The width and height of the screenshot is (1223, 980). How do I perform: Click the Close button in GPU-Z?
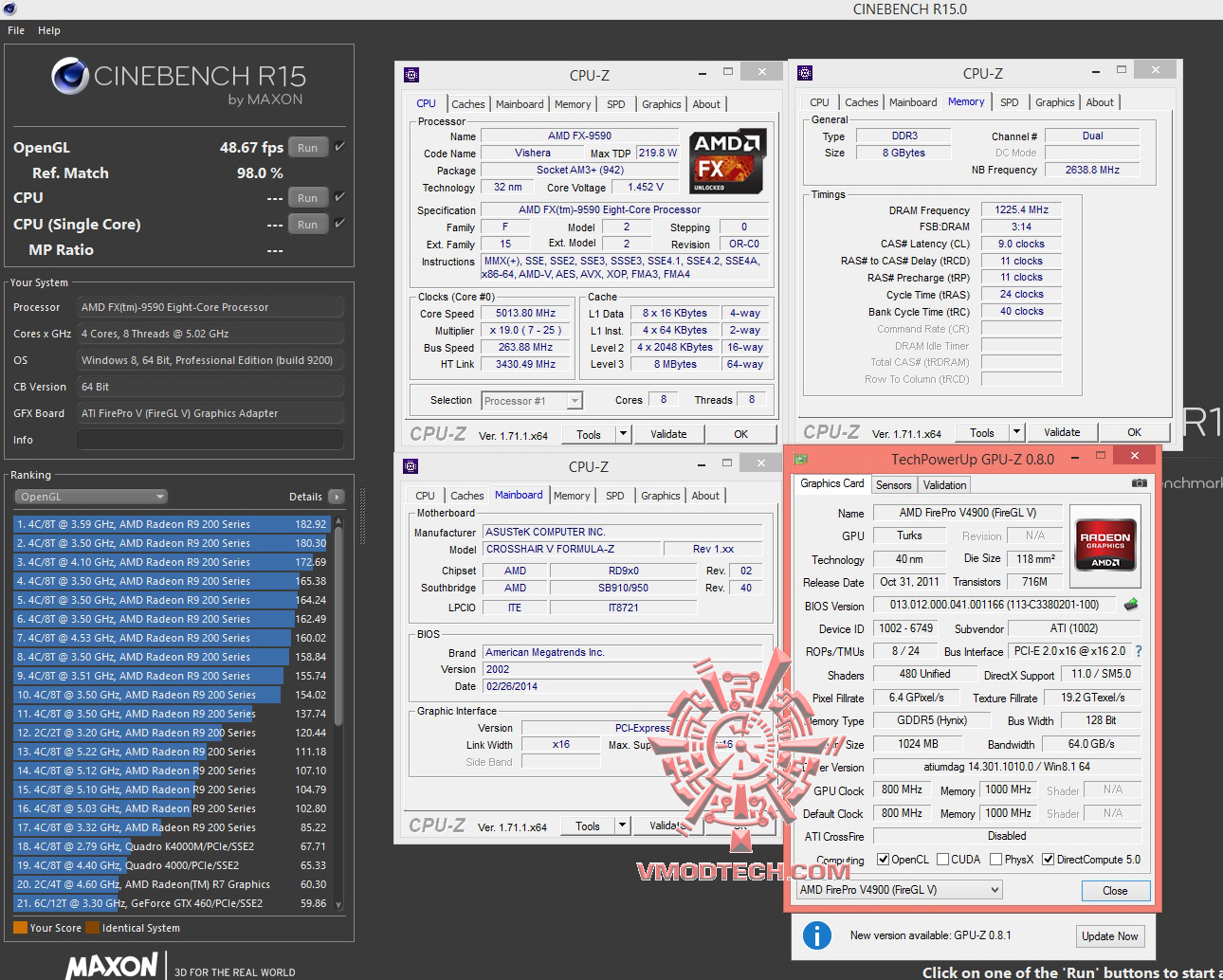pyautogui.click(x=1116, y=891)
